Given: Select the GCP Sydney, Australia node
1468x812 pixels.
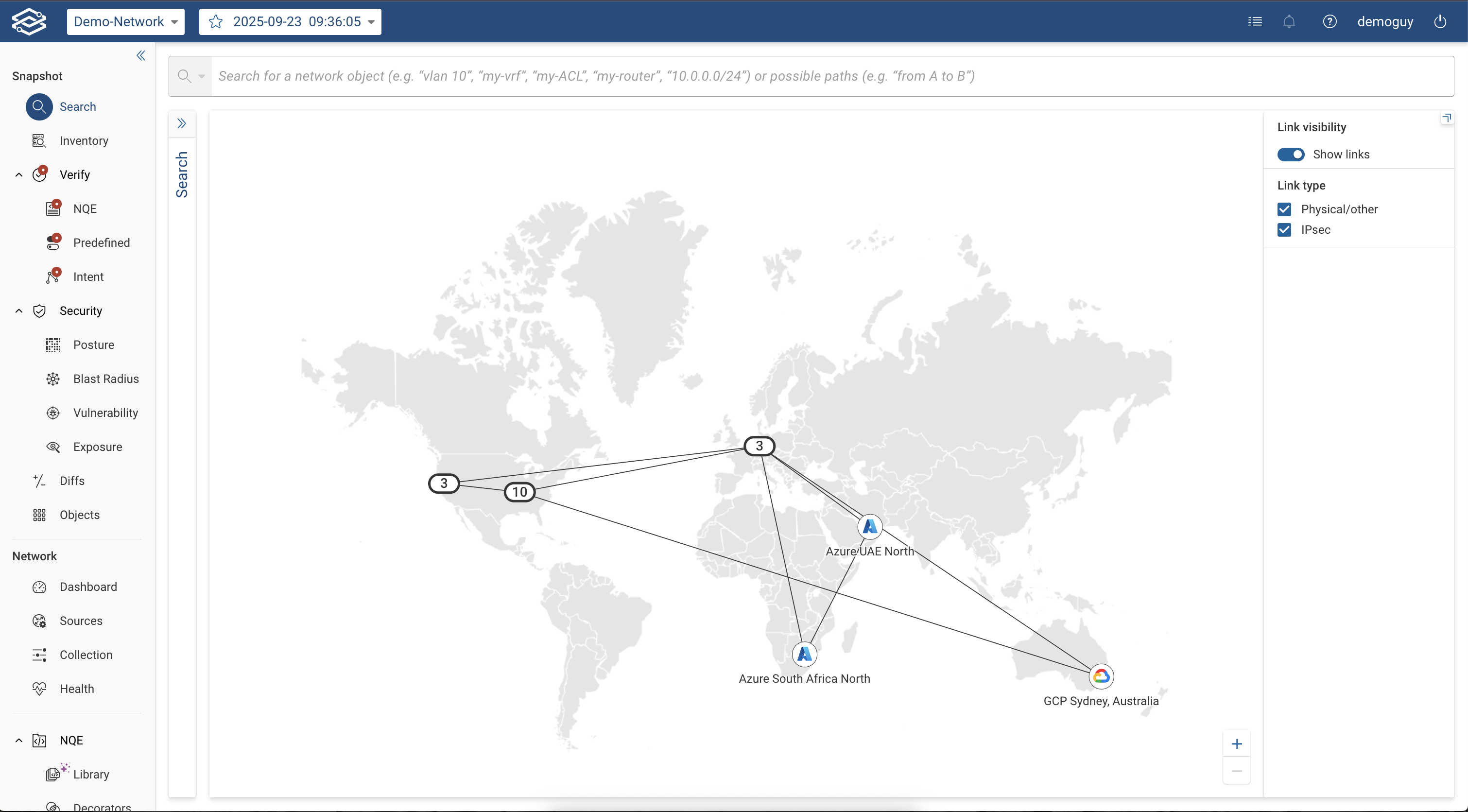Looking at the screenshot, I should (x=1101, y=676).
